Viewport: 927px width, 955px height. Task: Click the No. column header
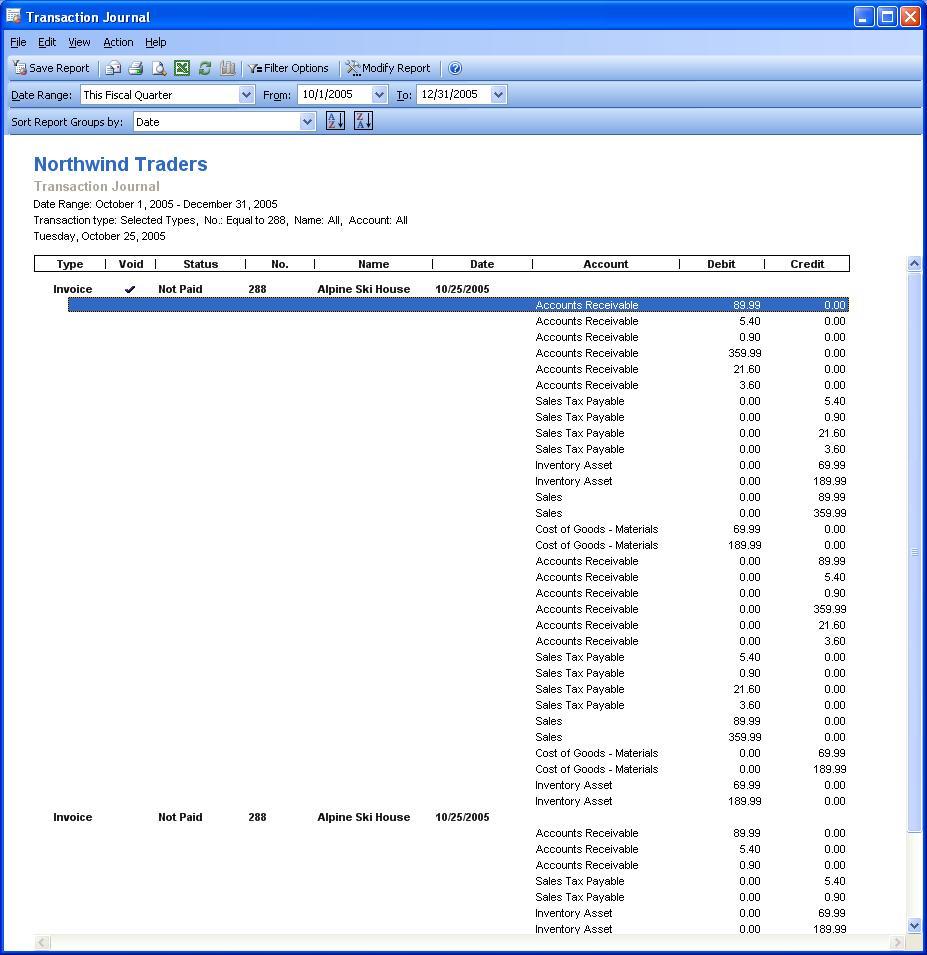280,264
